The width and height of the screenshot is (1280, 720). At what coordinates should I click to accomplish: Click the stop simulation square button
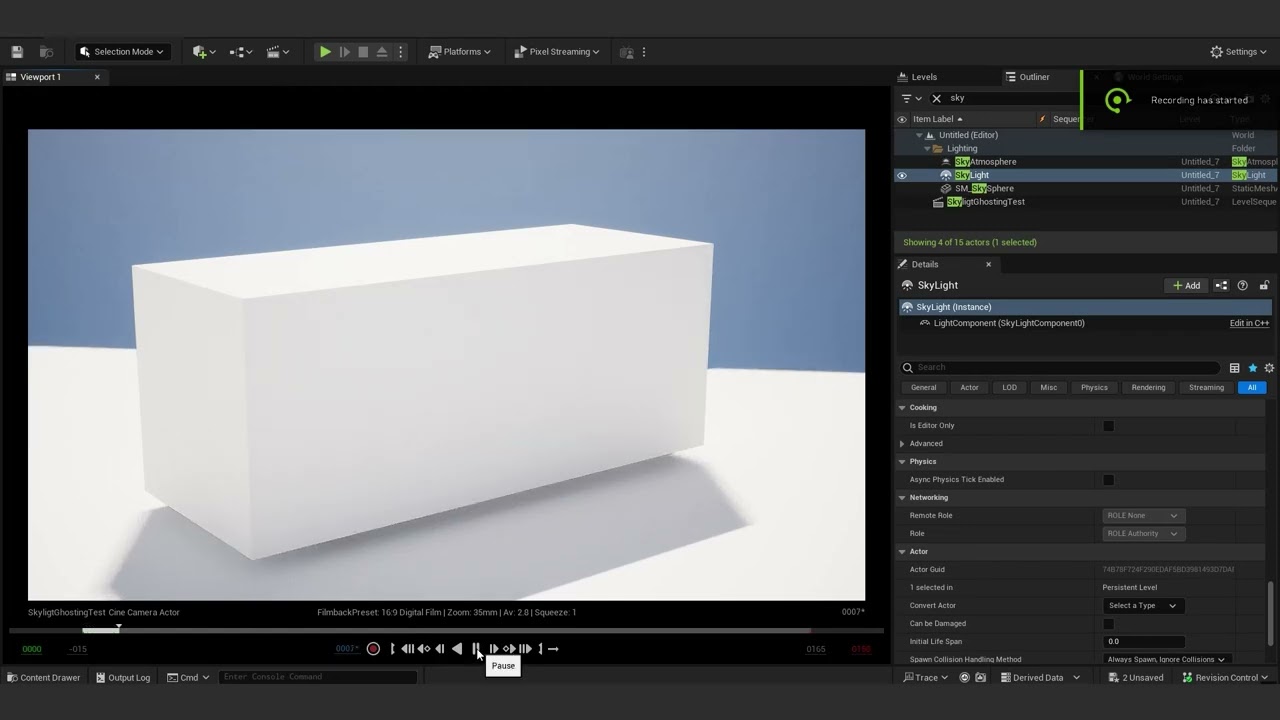click(x=363, y=52)
